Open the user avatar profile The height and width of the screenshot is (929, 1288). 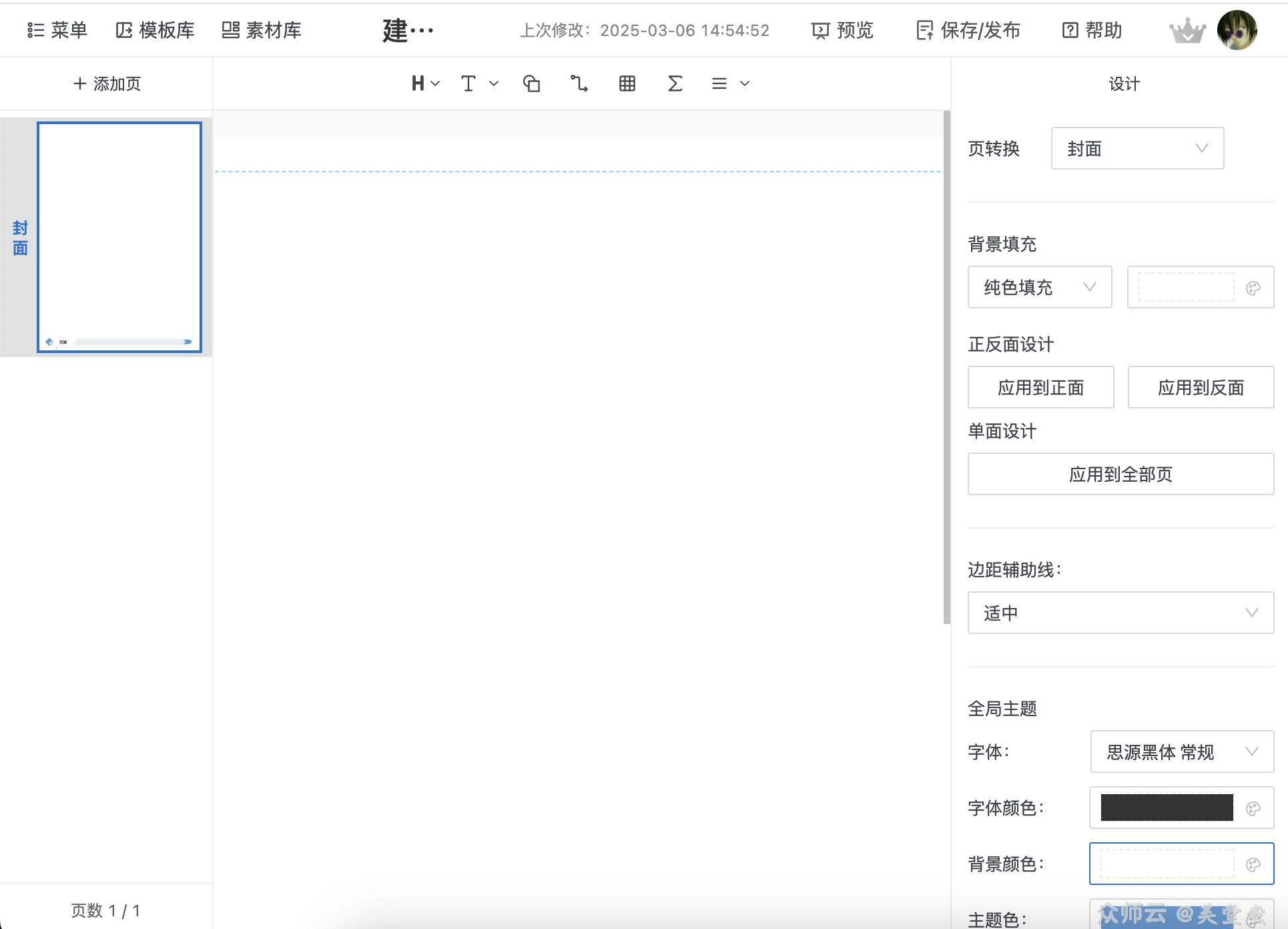pos(1237,30)
